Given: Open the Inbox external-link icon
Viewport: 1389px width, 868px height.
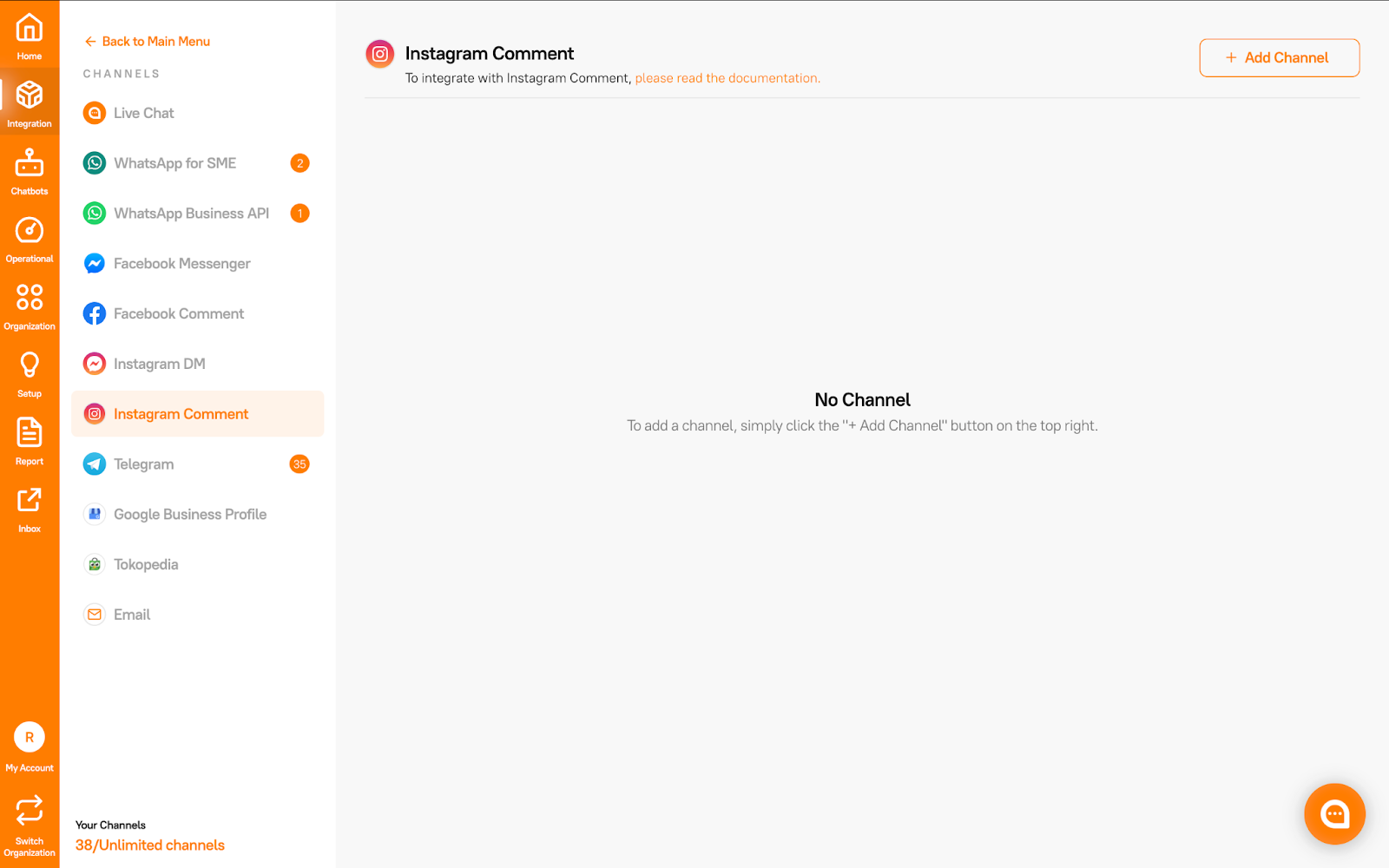Looking at the screenshot, I should point(30,500).
